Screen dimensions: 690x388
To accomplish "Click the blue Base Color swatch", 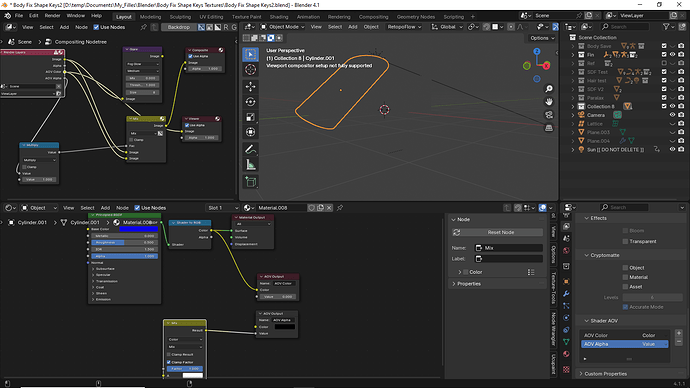I will click(139, 229).
